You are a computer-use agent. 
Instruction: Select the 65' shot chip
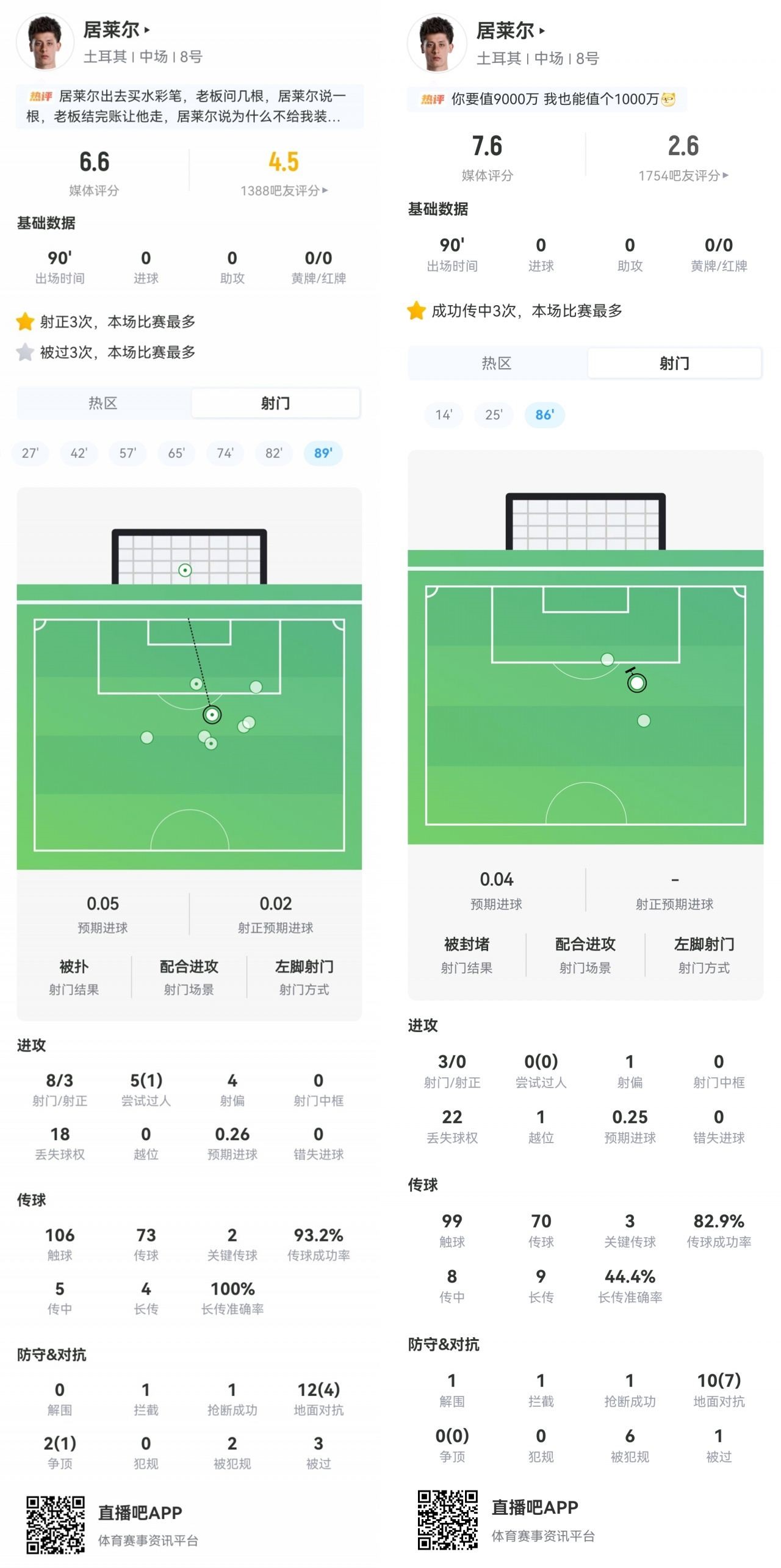[x=176, y=453]
